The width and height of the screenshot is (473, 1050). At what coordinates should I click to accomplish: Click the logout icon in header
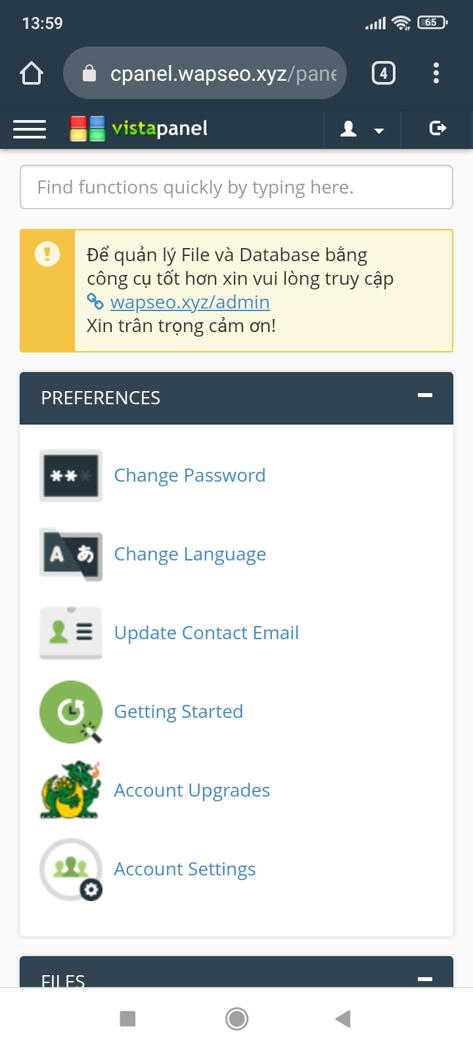437,129
